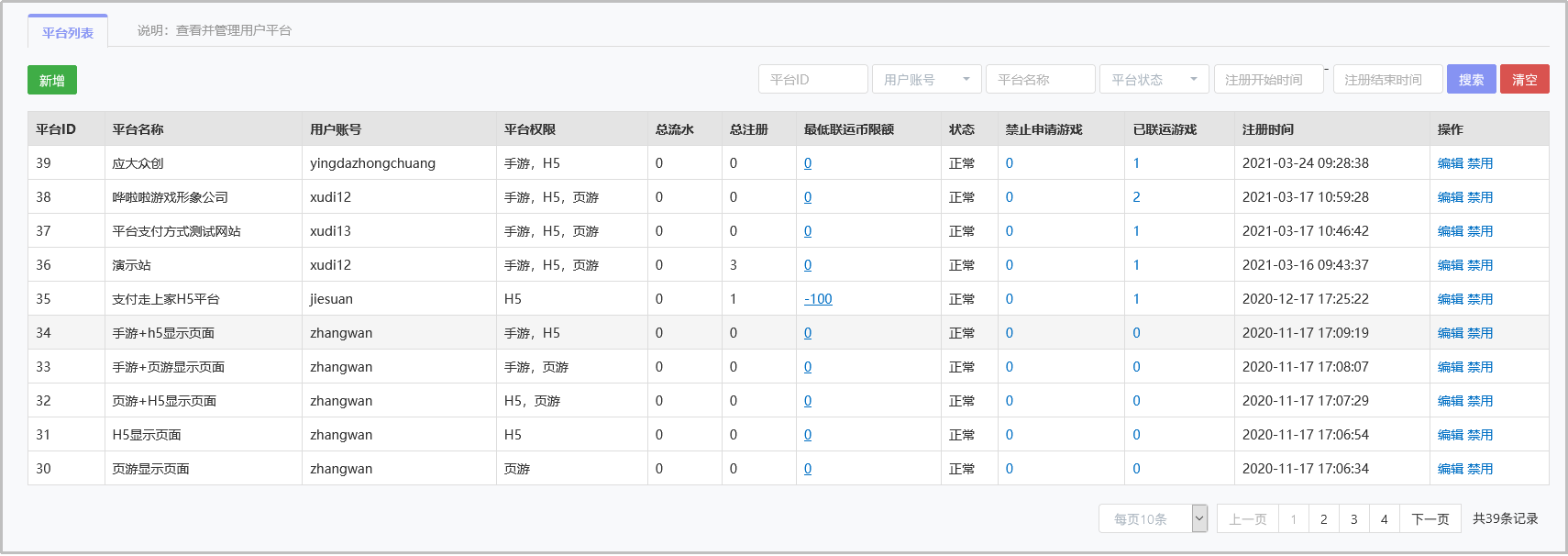1568x556 pixels.
Task: Open 最低联运币限额 value for platform 39
Action: [808, 163]
